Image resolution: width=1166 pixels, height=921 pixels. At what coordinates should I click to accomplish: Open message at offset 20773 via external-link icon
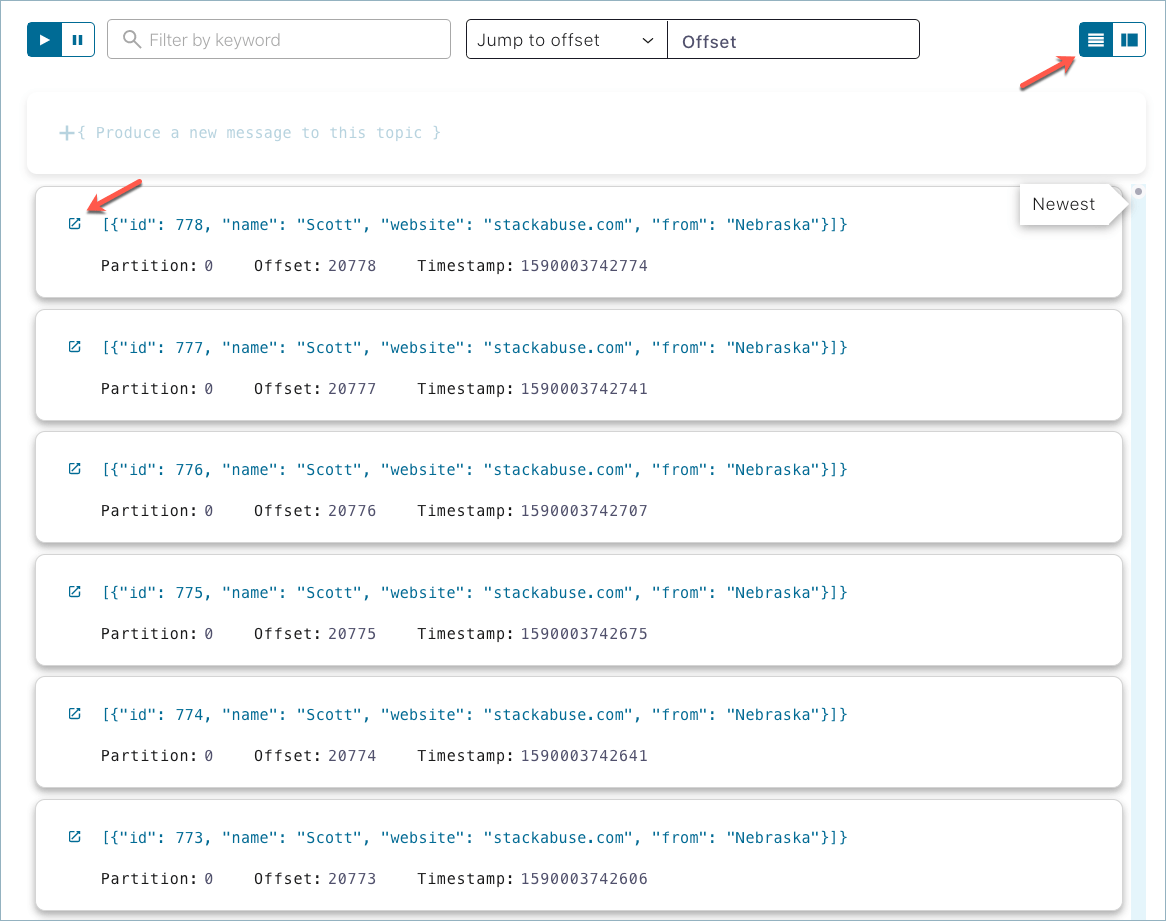point(74,837)
